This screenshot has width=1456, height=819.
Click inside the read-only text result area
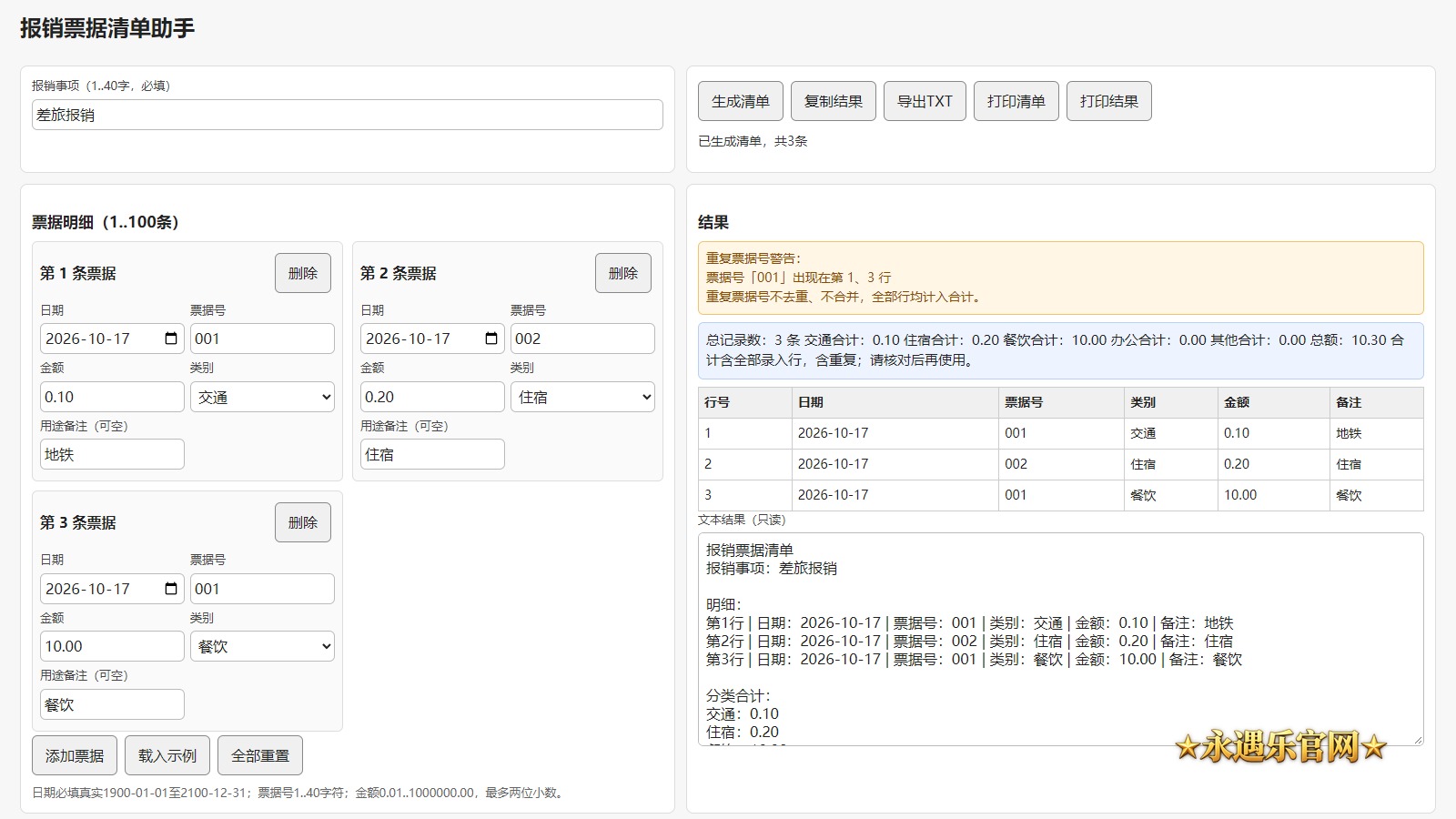[1060, 639]
